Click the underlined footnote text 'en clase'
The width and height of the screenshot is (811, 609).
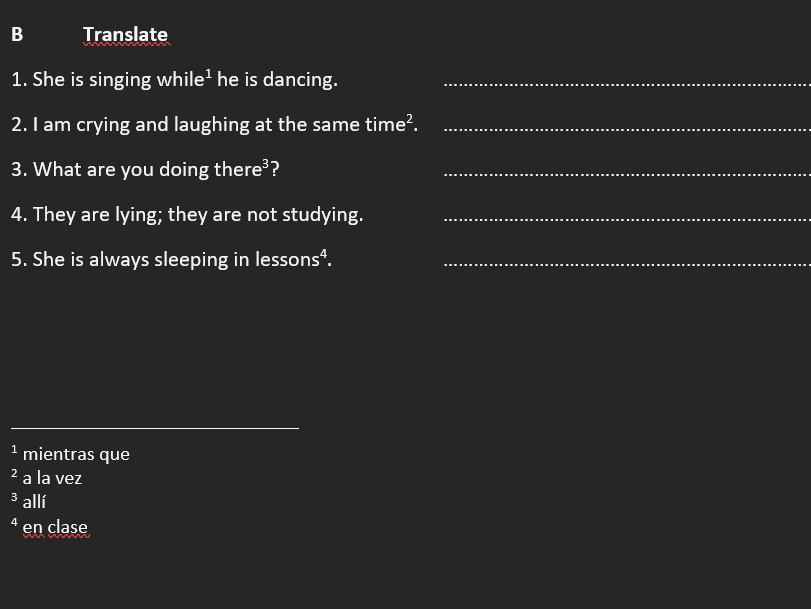coord(55,527)
